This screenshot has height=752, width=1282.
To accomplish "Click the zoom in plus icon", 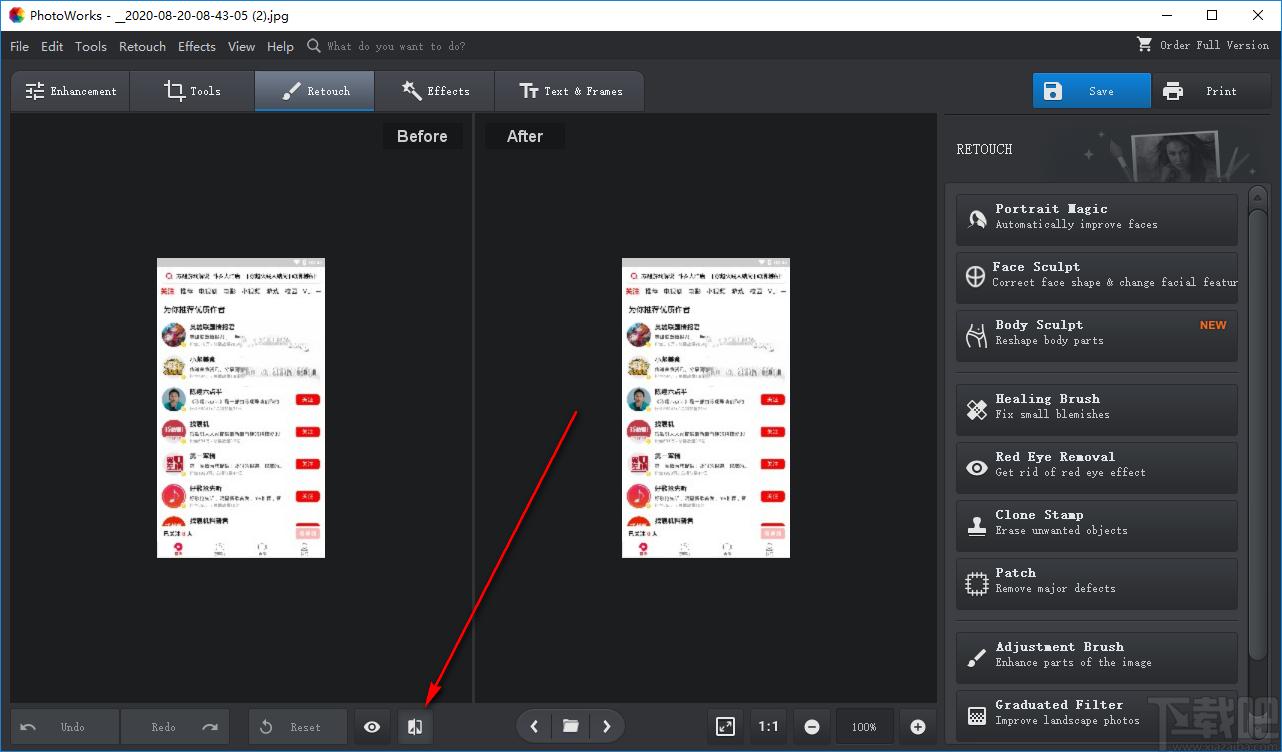I will [918, 727].
